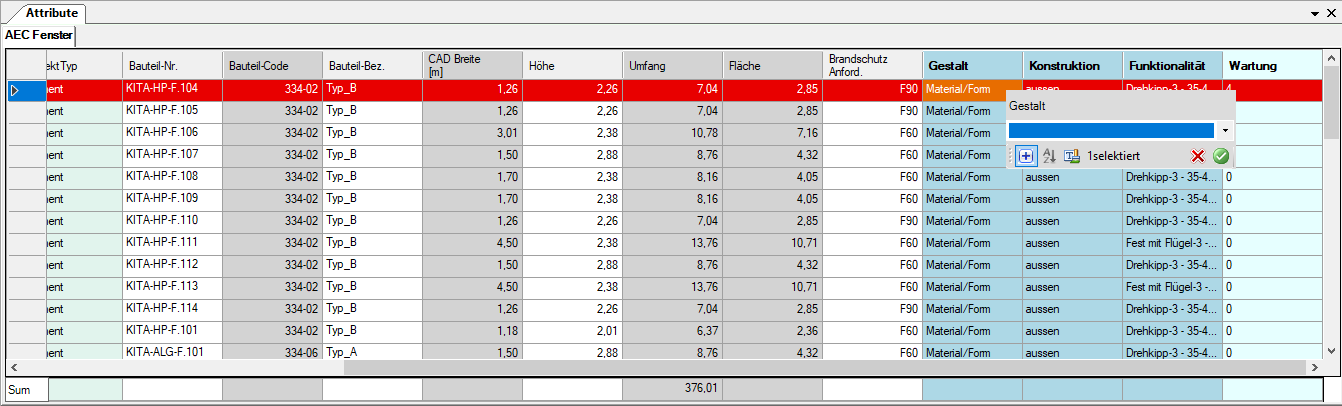Click F90 cell in KITA-HP-F.105 row
1342x406 pixels.
click(x=872, y=111)
